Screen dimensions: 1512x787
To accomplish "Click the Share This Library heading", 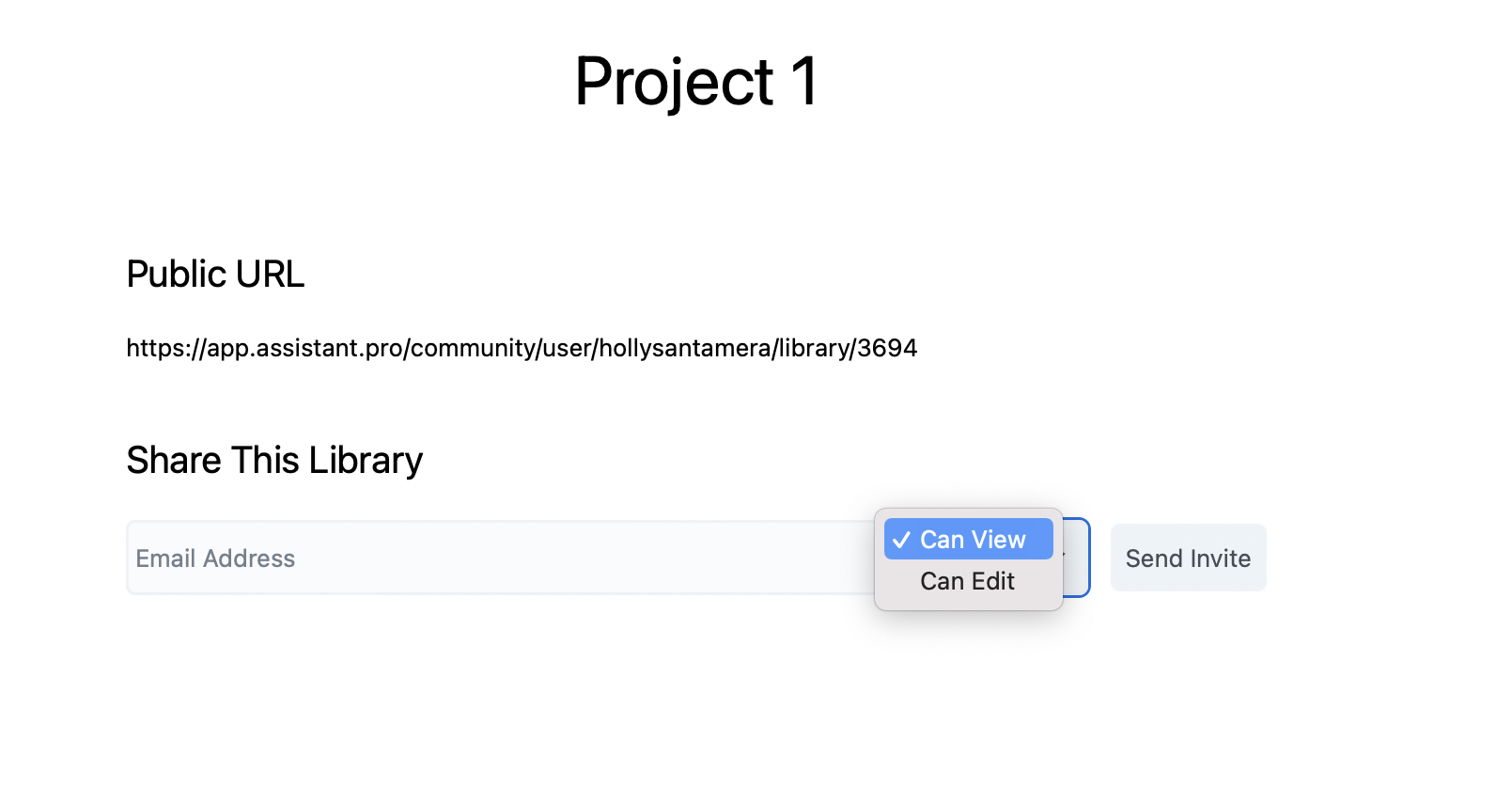I will 274,461.
